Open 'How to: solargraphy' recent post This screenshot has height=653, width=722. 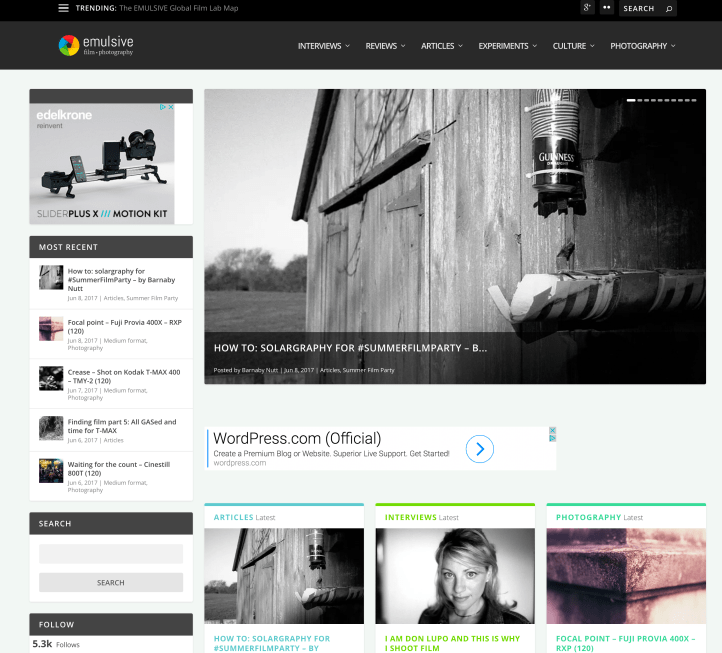point(122,280)
